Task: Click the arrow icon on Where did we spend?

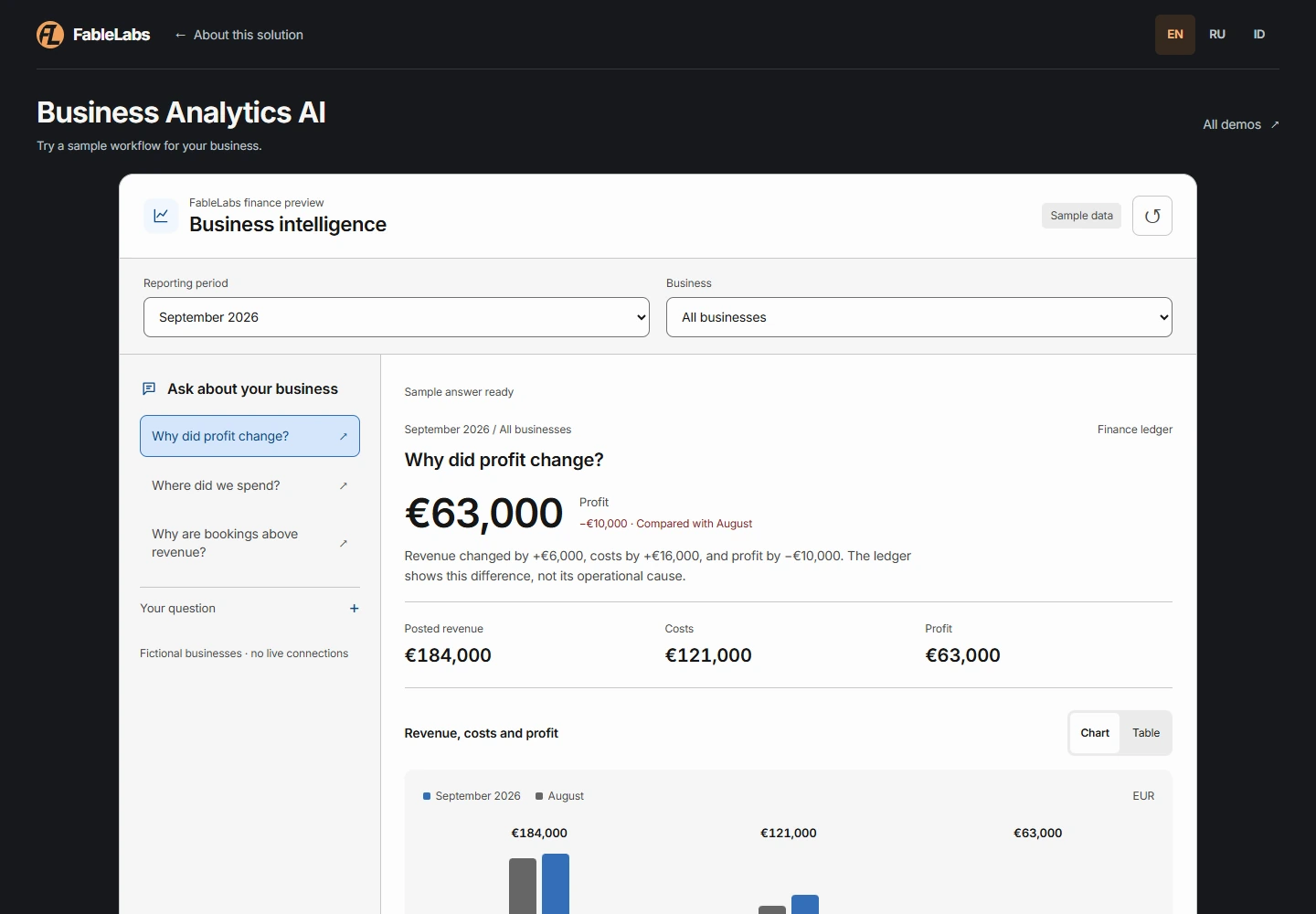Action: coord(344,485)
